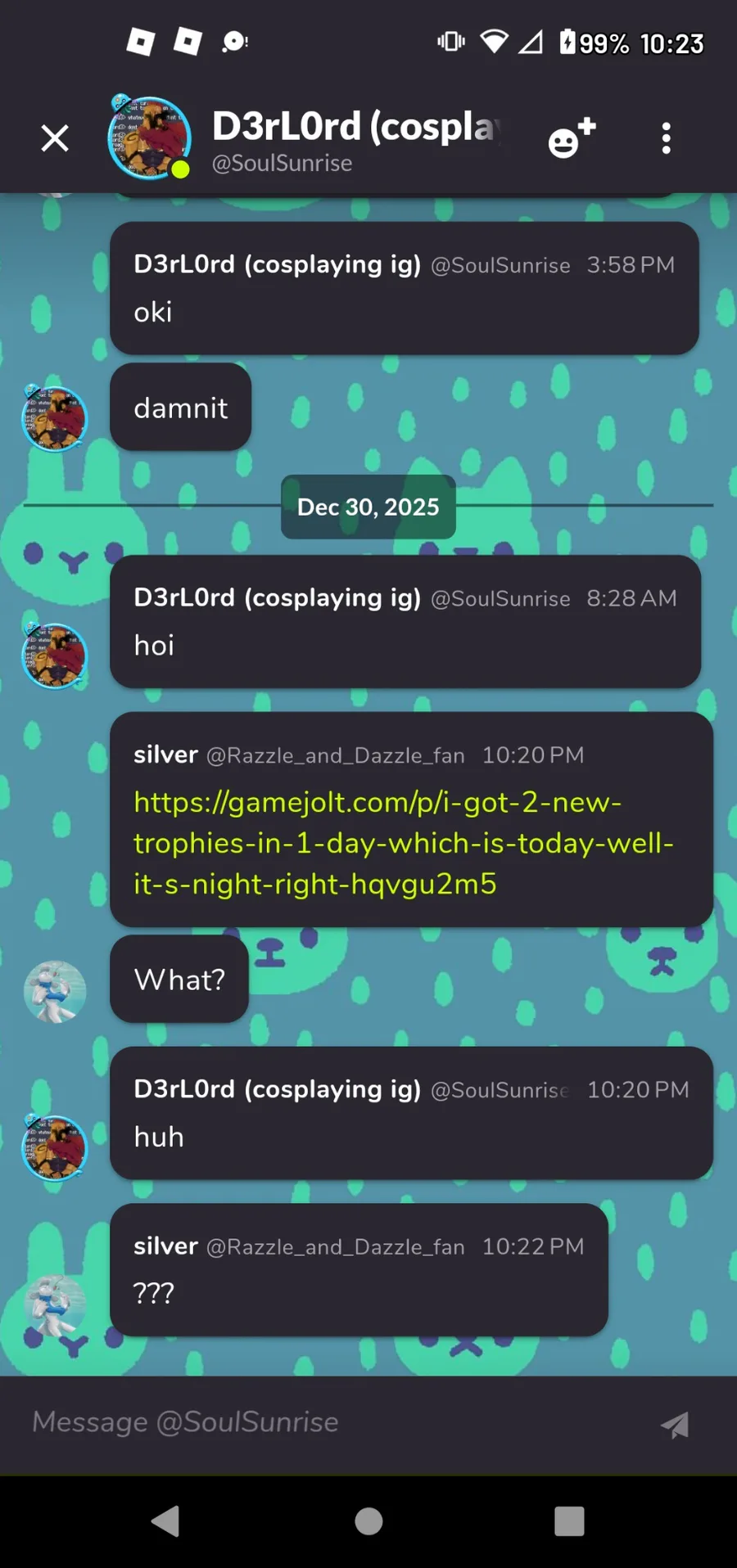
Task: Tap the header profile avatar of D3rL0rd
Action: tap(150, 137)
